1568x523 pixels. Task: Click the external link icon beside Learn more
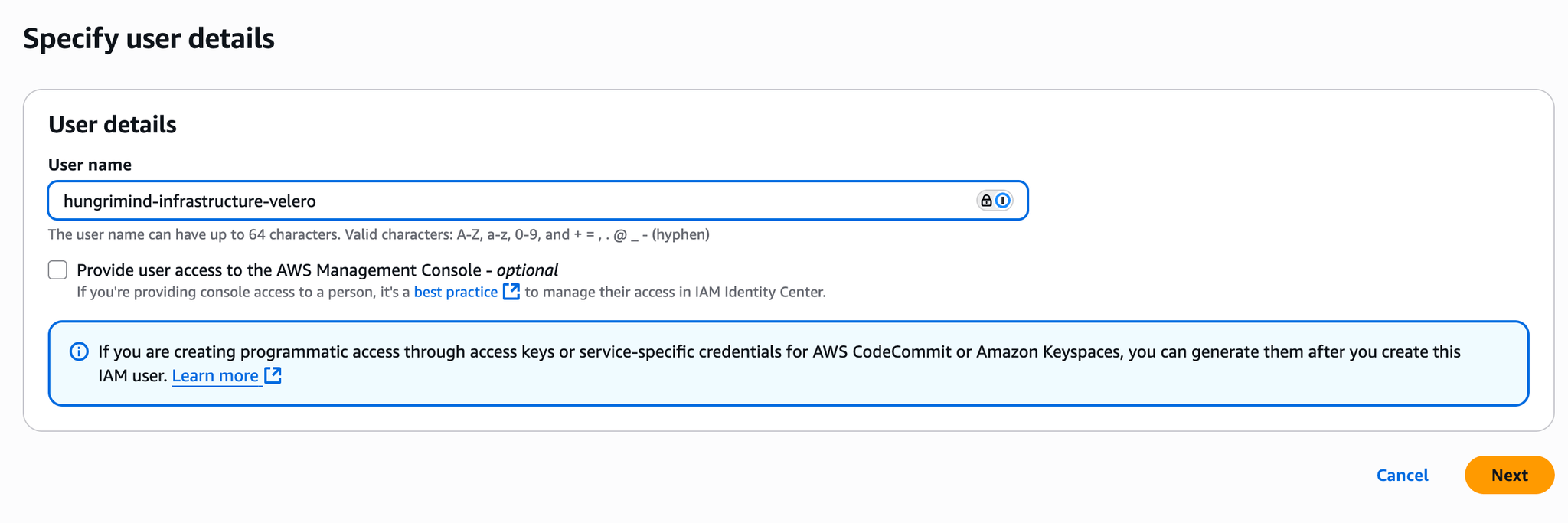coord(273,375)
